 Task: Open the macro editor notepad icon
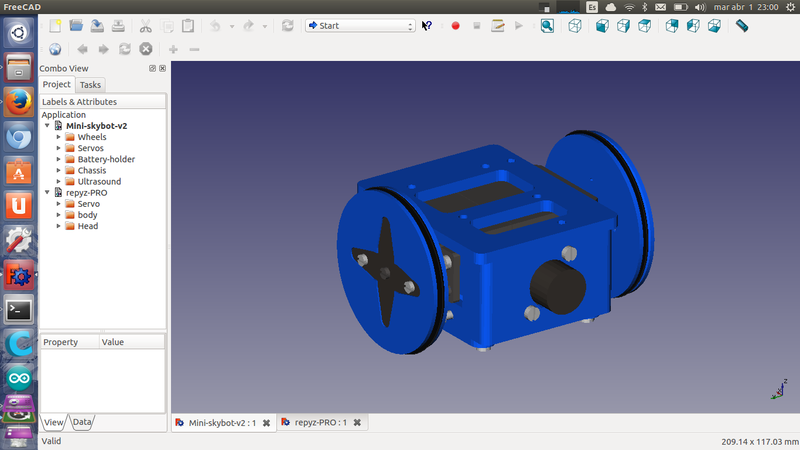click(x=497, y=26)
